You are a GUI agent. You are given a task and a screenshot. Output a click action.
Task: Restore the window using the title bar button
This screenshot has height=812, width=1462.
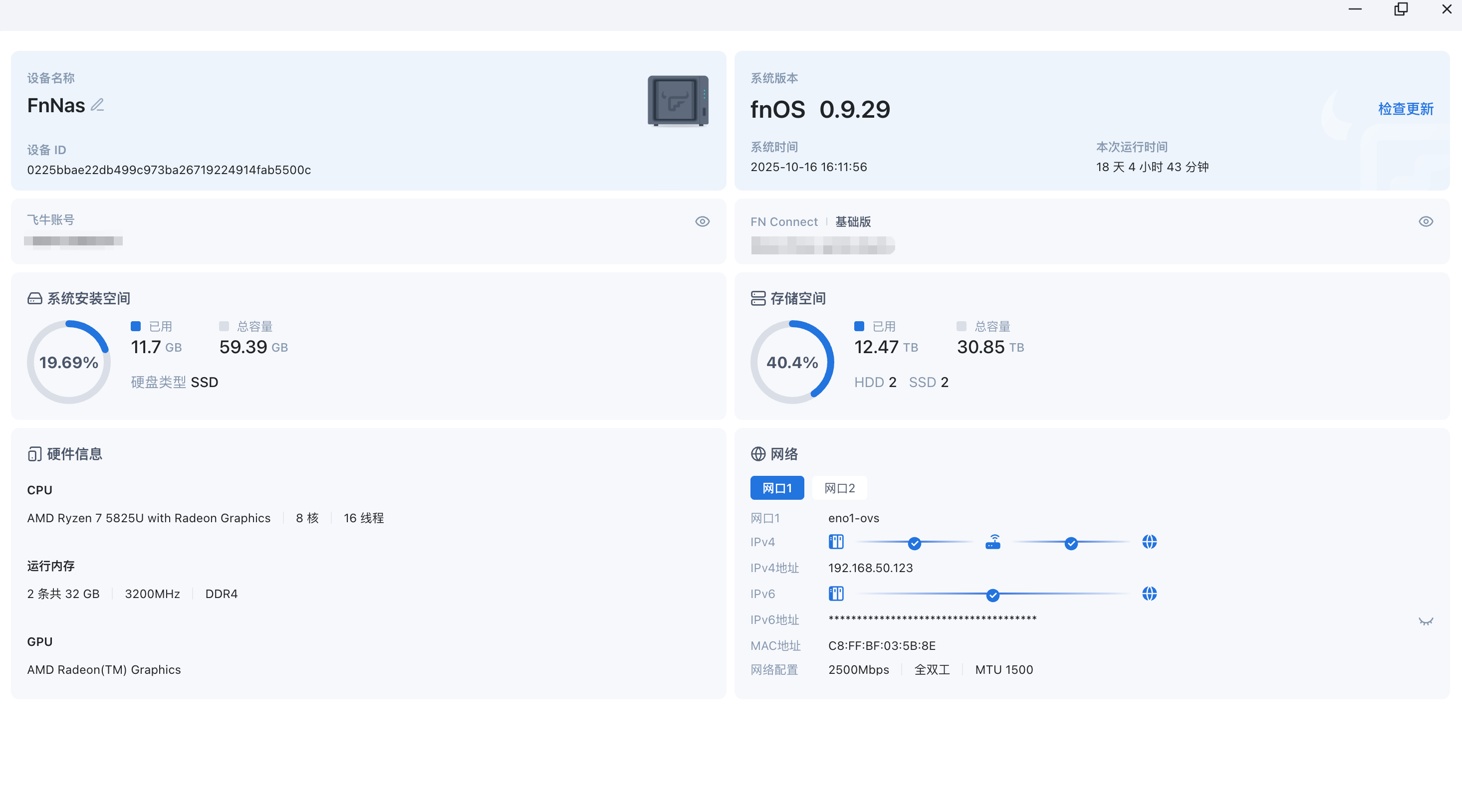(x=1401, y=9)
